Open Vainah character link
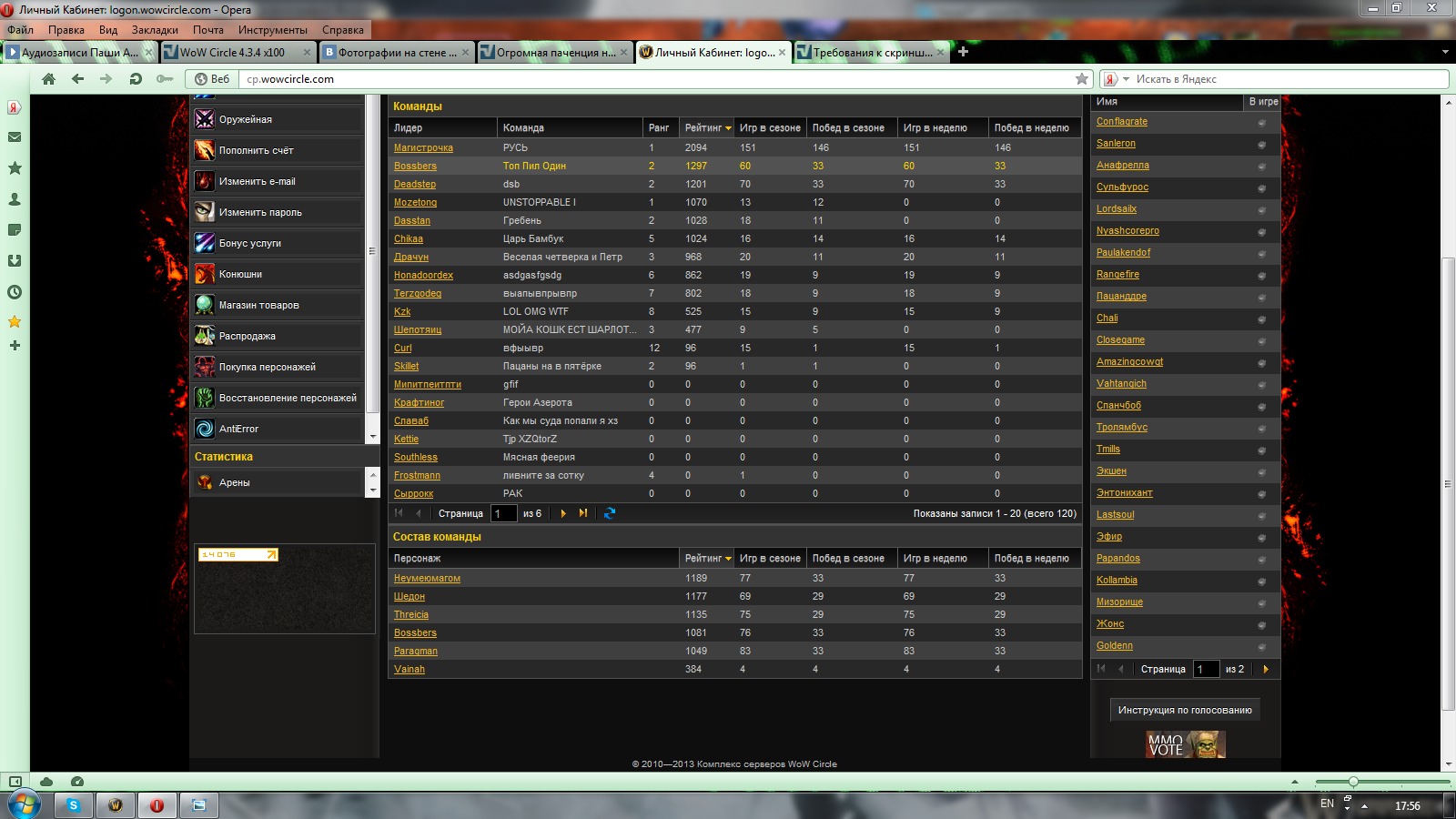Image resolution: width=1456 pixels, height=819 pixels. click(409, 669)
